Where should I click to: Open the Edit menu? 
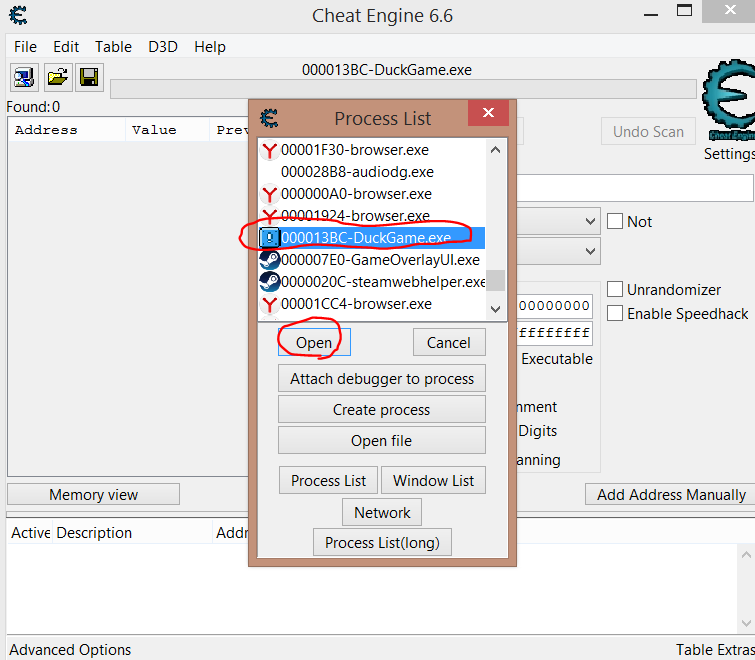pos(66,47)
